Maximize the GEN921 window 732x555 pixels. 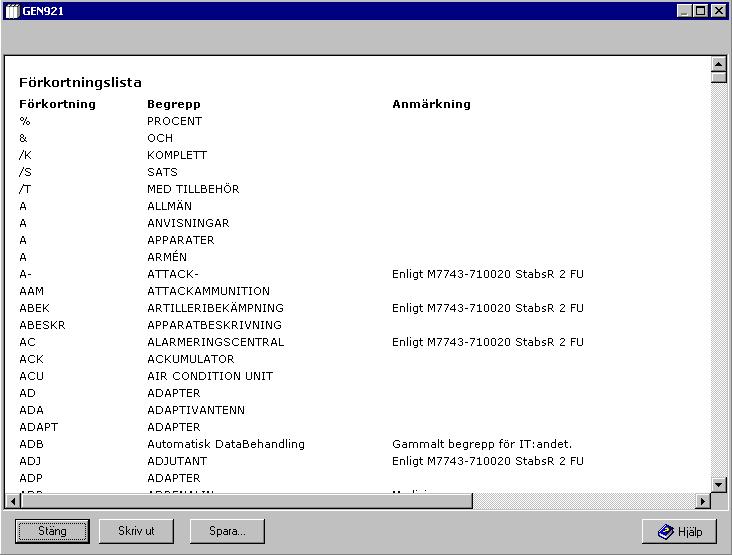coord(700,11)
